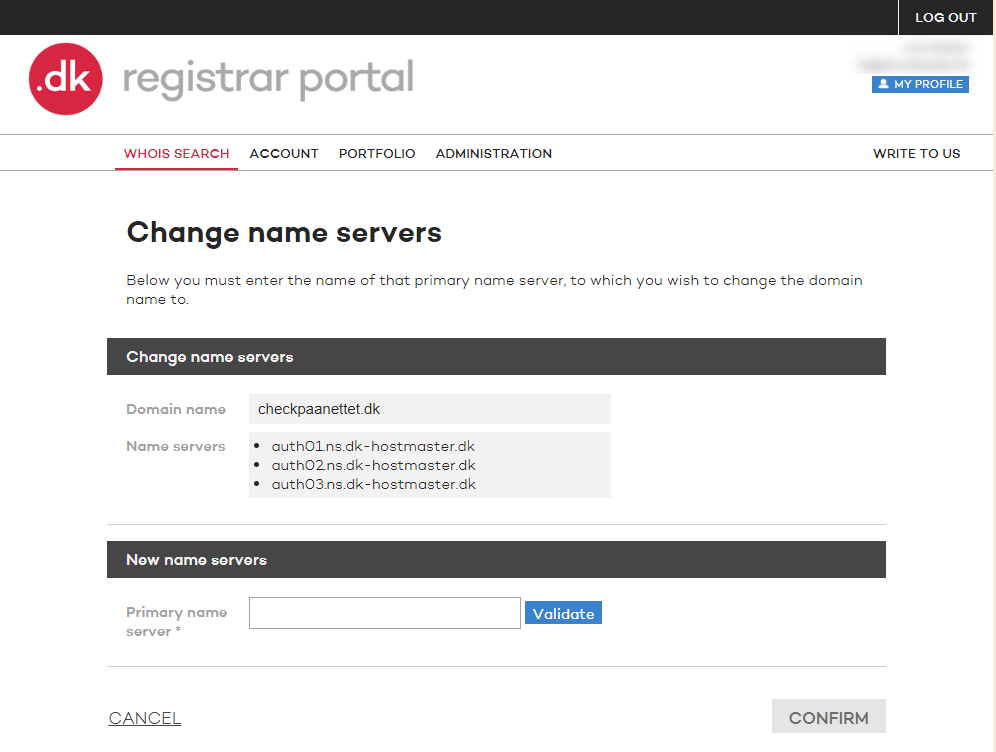
Task: Open the ADMINISTRATION section
Action: pos(493,153)
